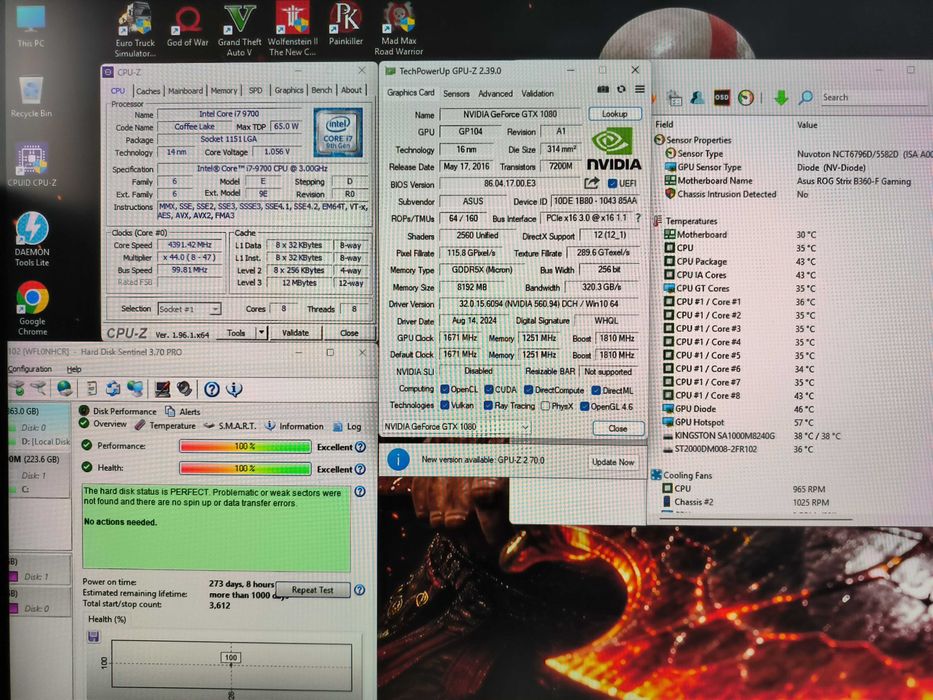Open the Advanced tab in GPU-Z
Viewport: 933px width, 700px height.
[495, 93]
